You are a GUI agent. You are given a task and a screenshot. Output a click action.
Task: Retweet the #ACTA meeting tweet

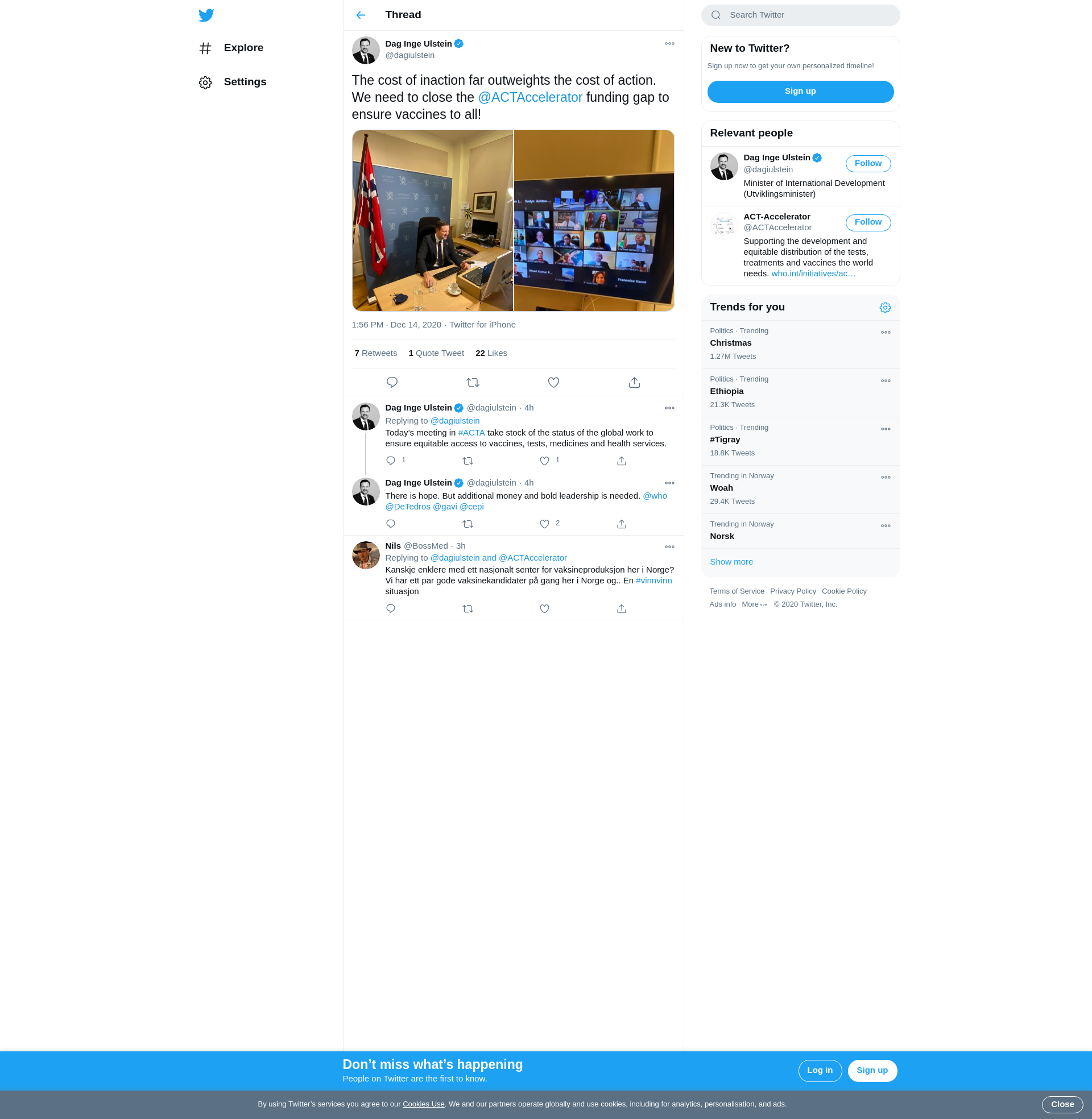[468, 461]
